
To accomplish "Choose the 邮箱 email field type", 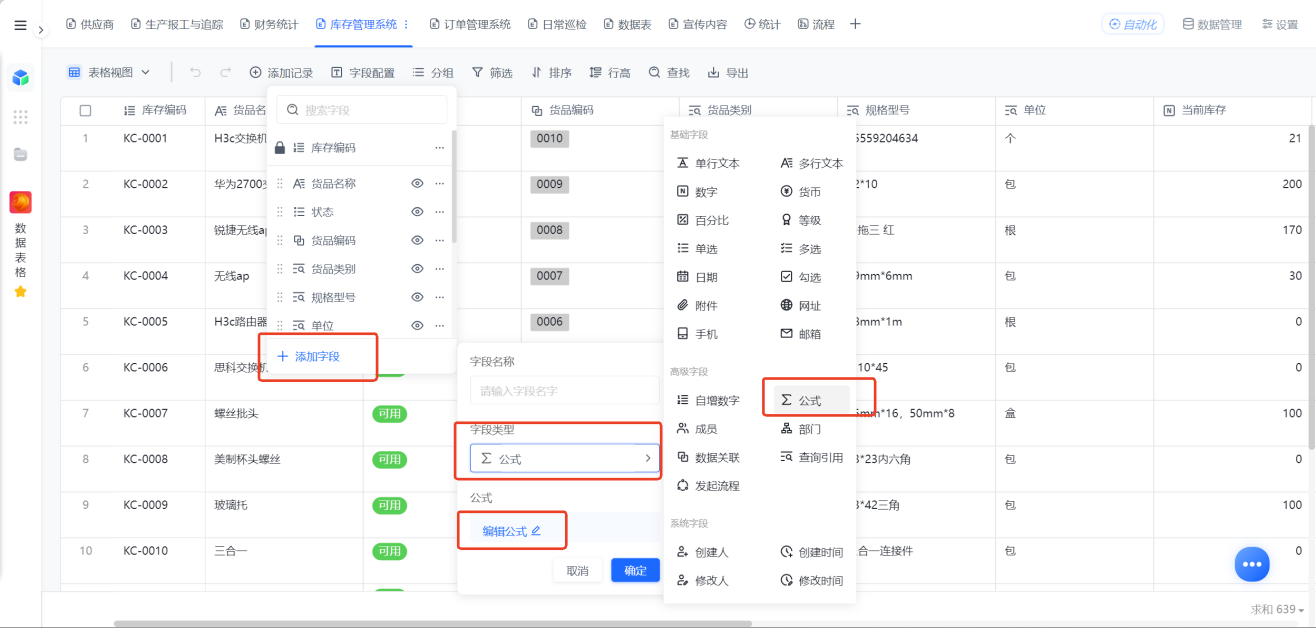I will point(800,334).
